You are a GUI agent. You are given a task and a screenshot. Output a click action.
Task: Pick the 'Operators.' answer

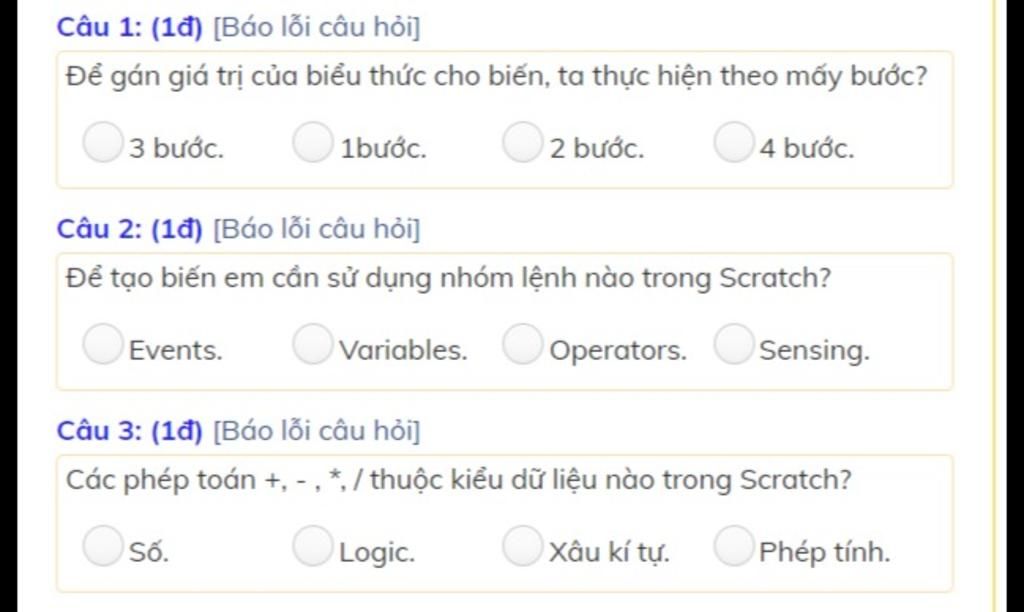(522, 344)
